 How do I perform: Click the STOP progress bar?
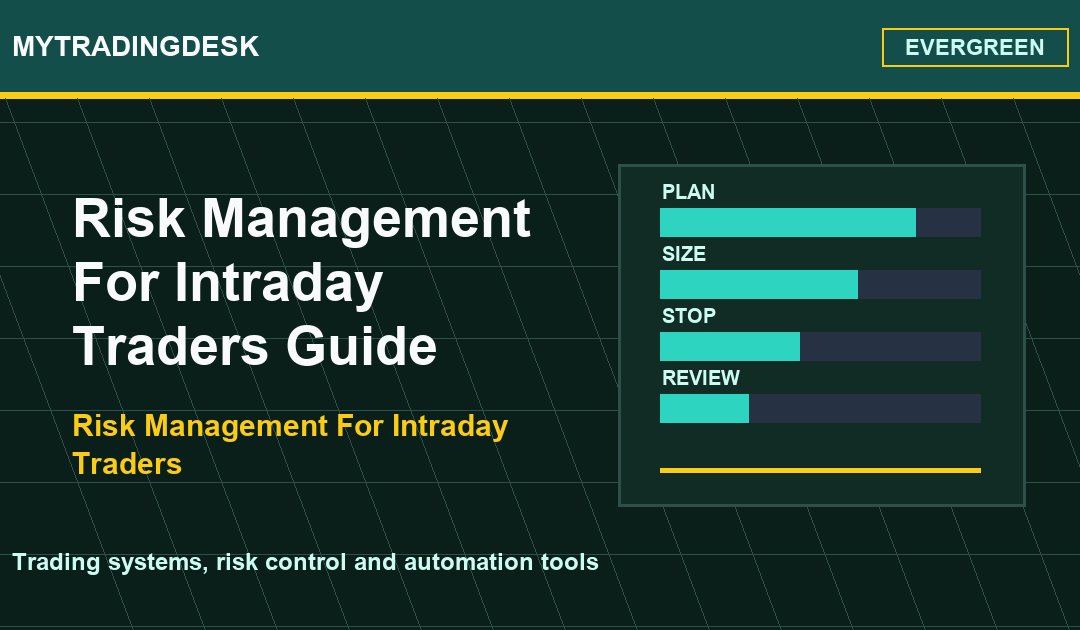[x=820, y=346]
